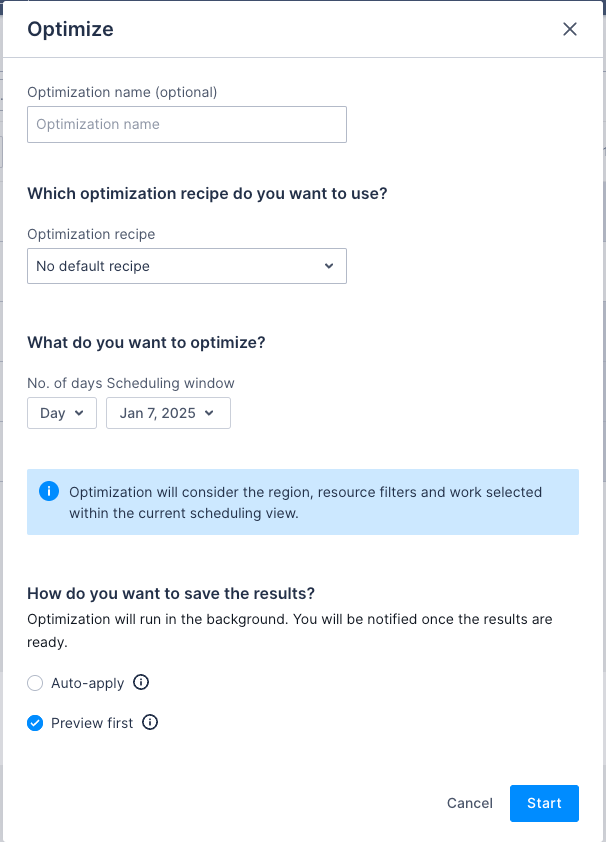The height and width of the screenshot is (842, 606).
Task: Click the info icon in the blue banner
Action: tap(48, 492)
